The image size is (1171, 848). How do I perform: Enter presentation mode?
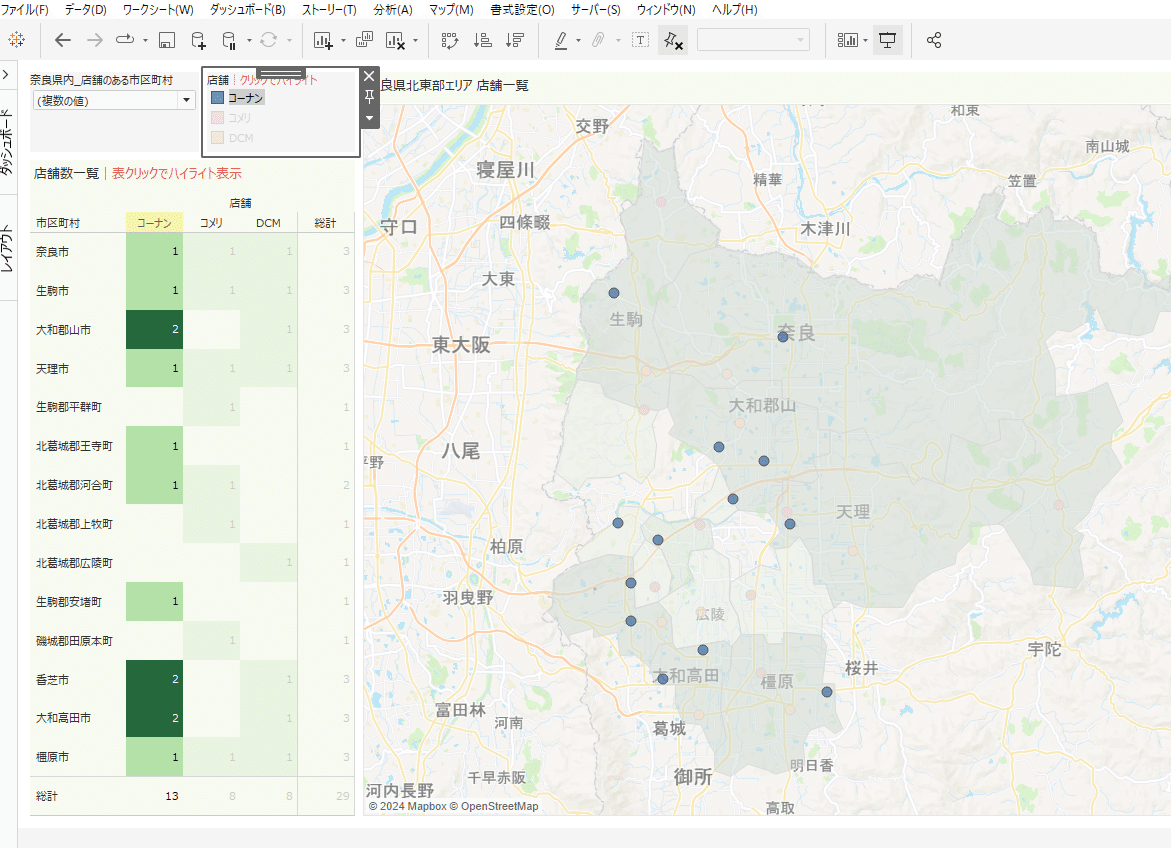(x=887, y=40)
